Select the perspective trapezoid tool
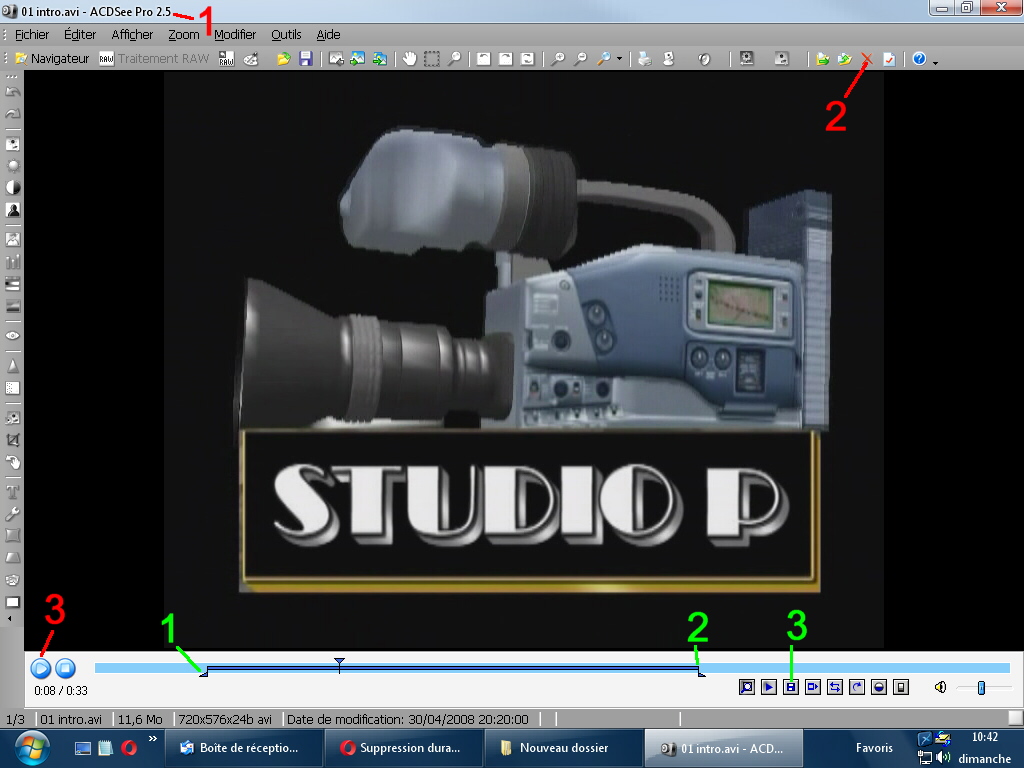The height and width of the screenshot is (768, 1024). tap(12, 558)
